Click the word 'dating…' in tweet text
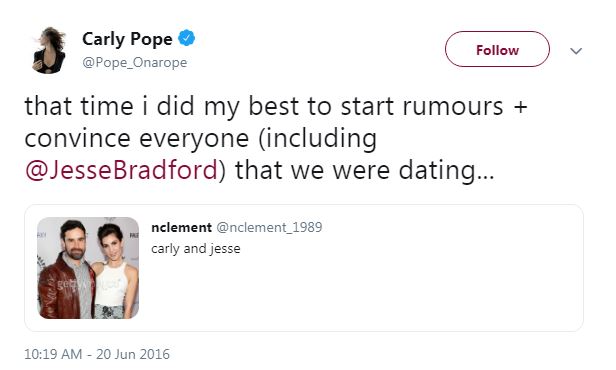The height and width of the screenshot is (370, 616). 446,171
